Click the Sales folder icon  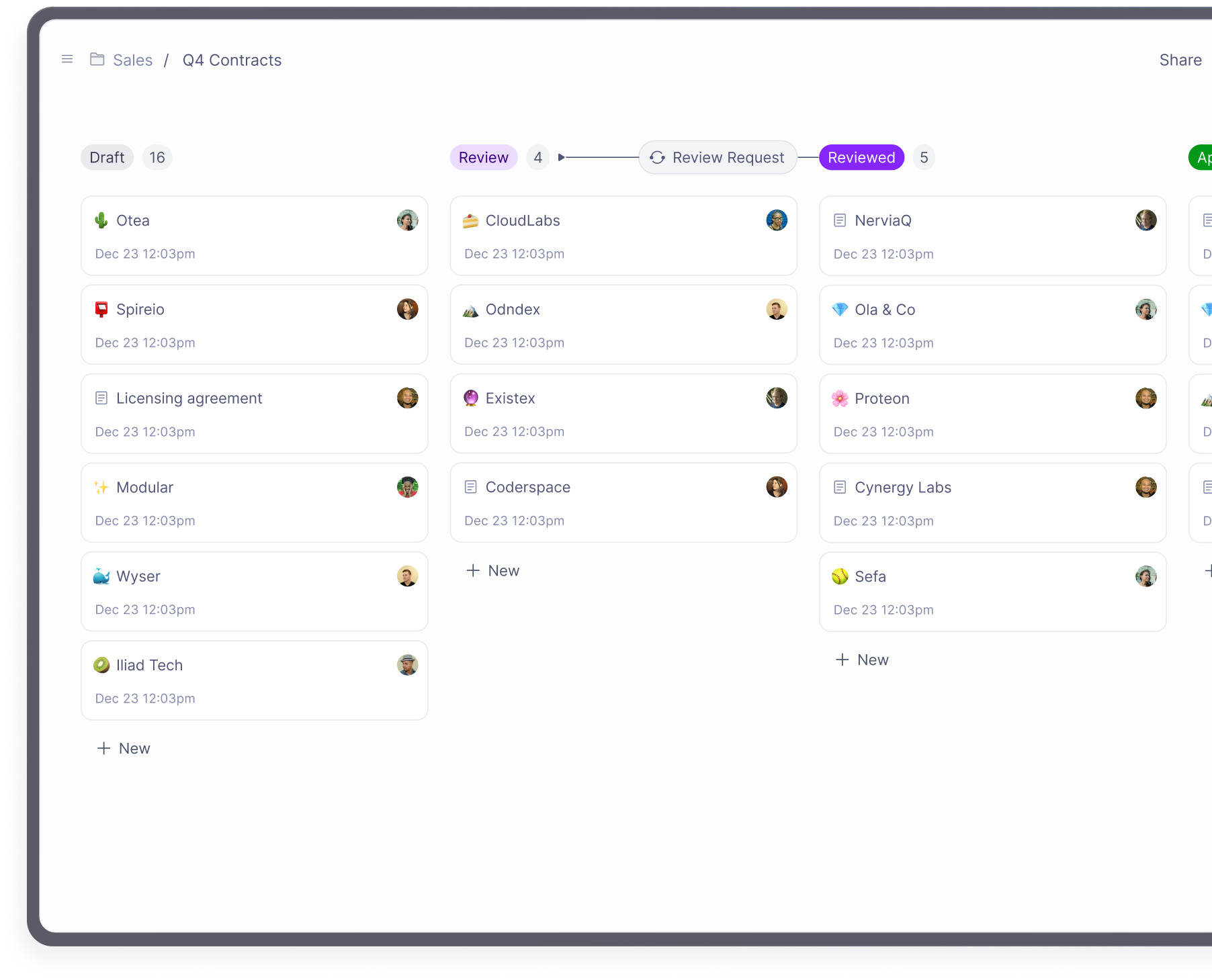(x=97, y=59)
